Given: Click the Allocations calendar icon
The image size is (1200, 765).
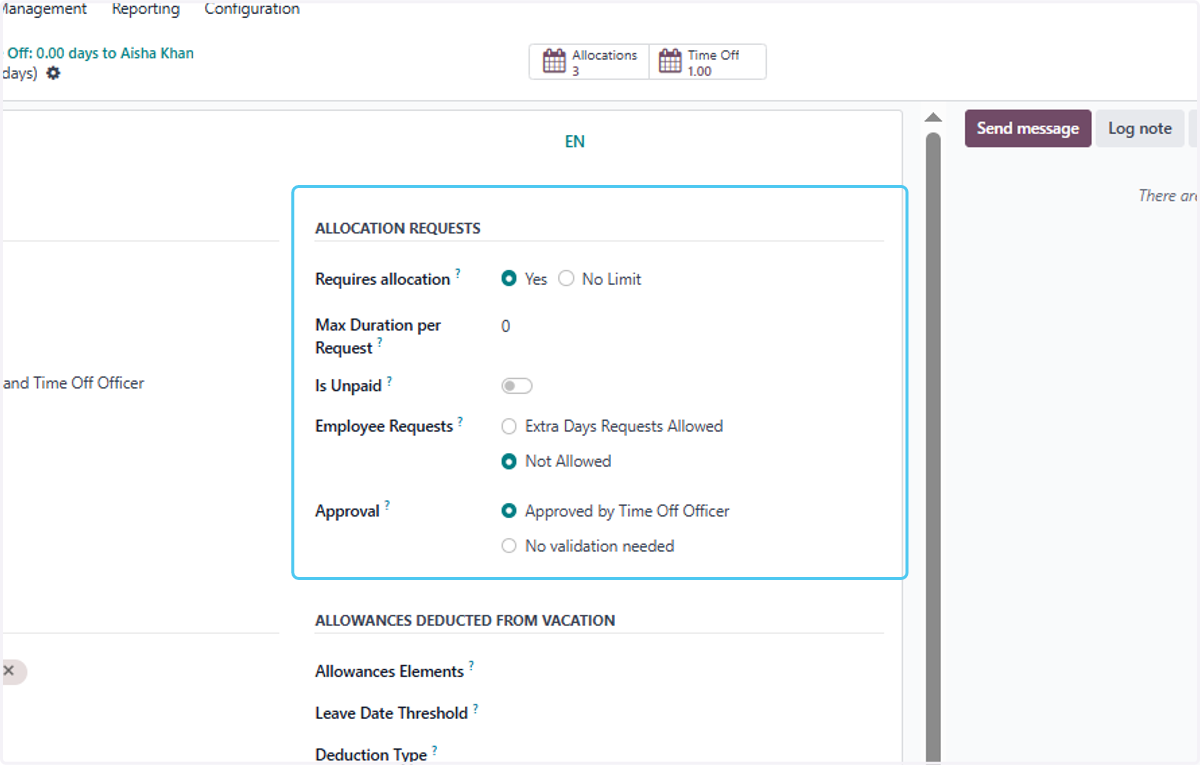Looking at the screenshot, I should [554, 61].
